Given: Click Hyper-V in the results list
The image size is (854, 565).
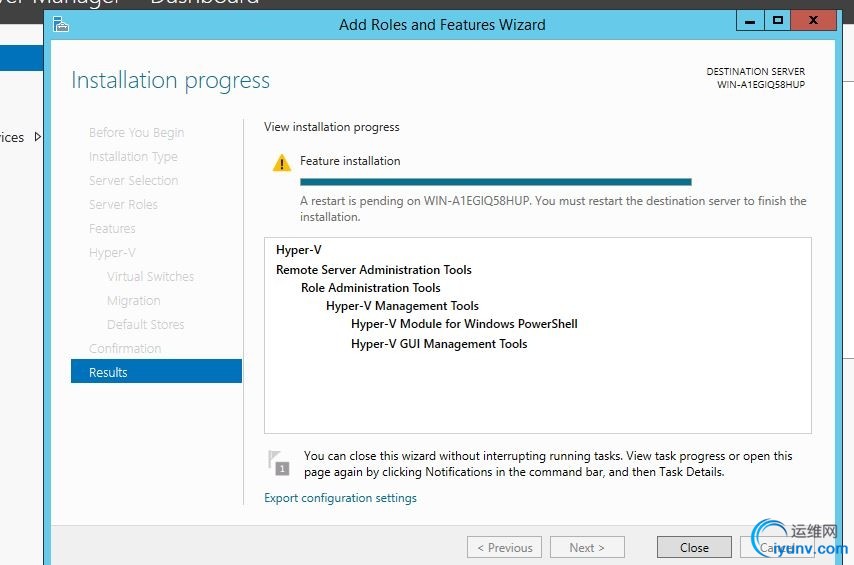Looking at the screenshot, I should [298, 250].
